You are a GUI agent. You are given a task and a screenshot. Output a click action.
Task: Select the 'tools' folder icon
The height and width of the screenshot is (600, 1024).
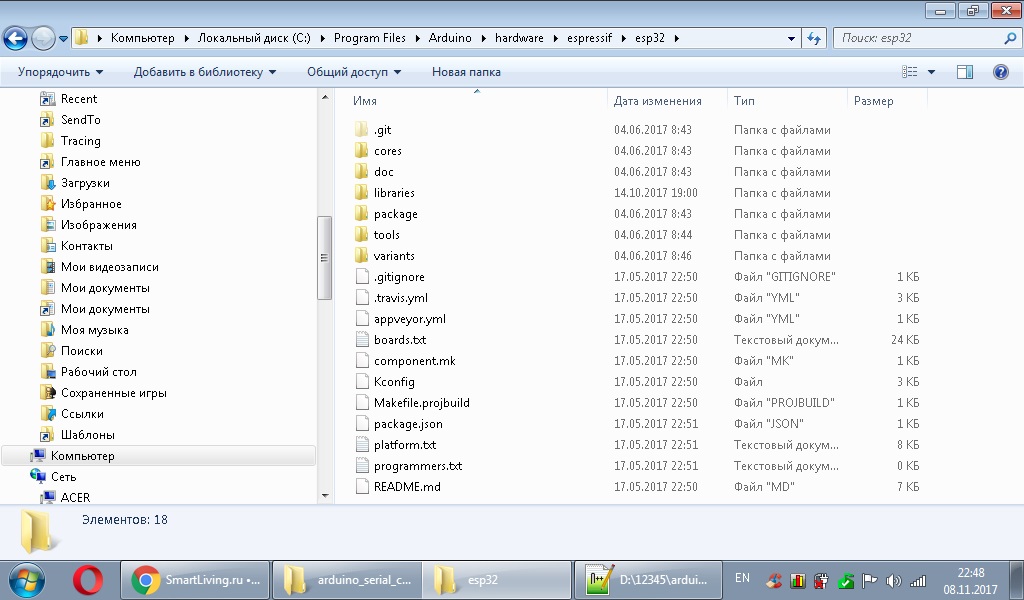(362, 234)
